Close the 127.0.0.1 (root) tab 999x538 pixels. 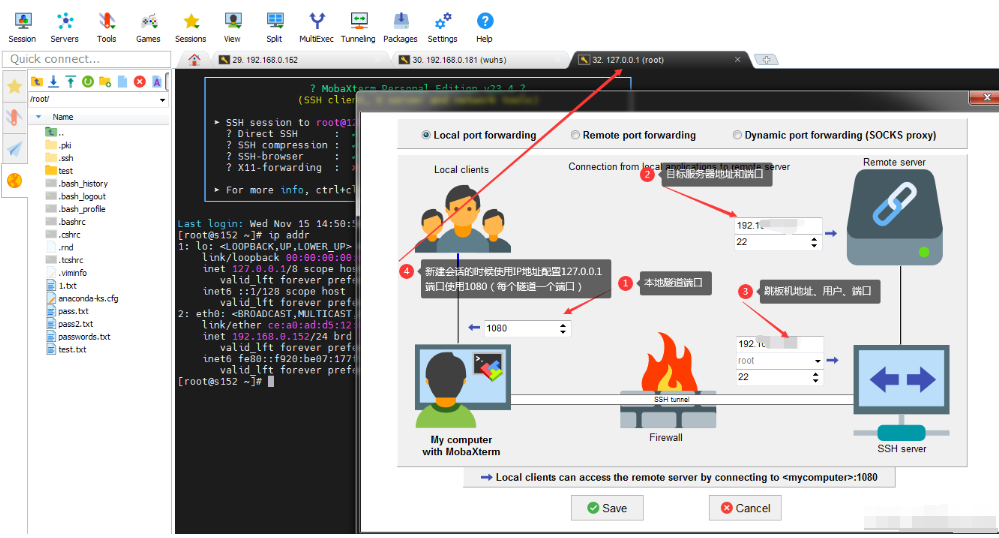[737, 59]
